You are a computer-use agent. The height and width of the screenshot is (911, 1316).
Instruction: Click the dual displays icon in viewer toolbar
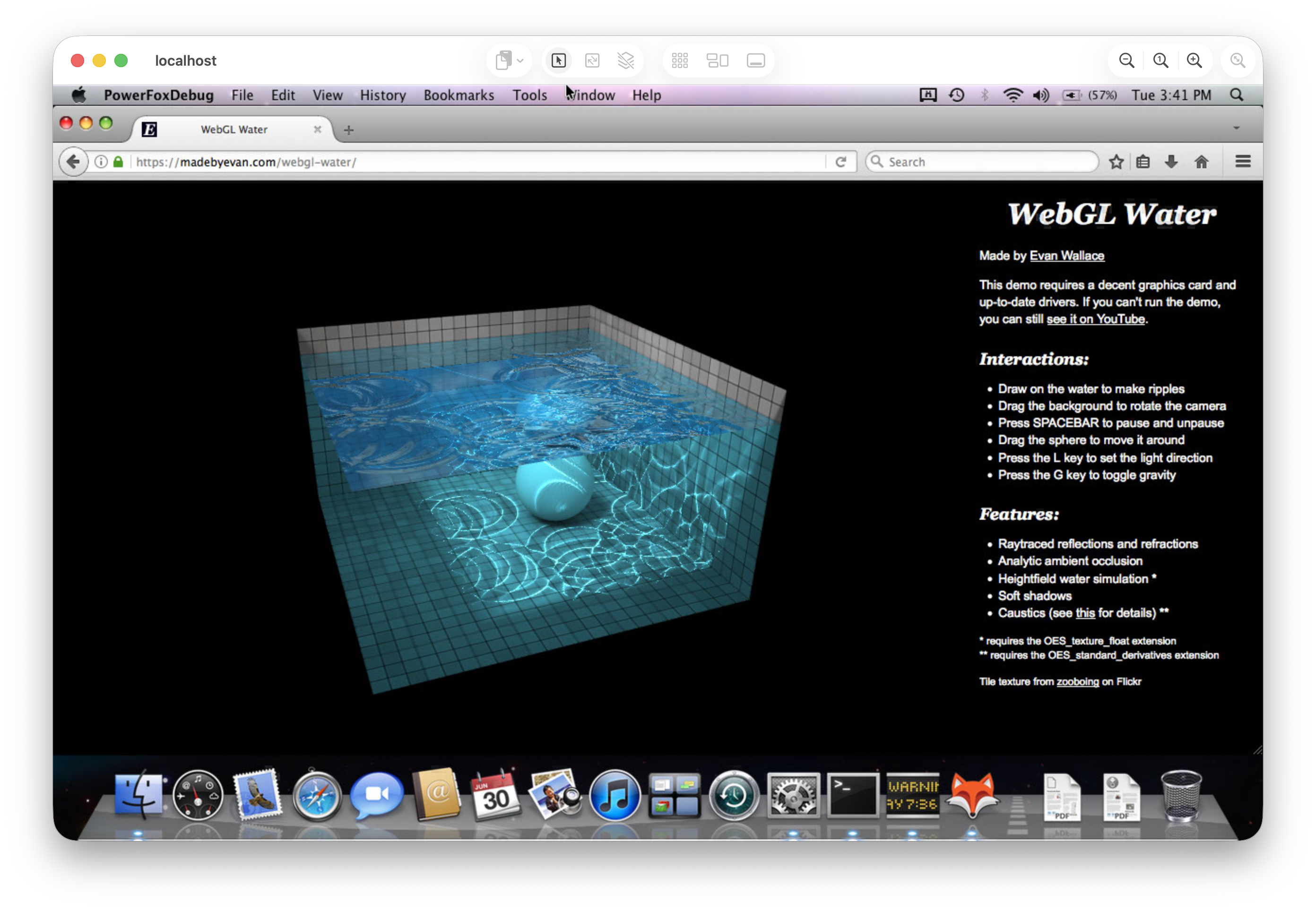[x=717, y=60]
